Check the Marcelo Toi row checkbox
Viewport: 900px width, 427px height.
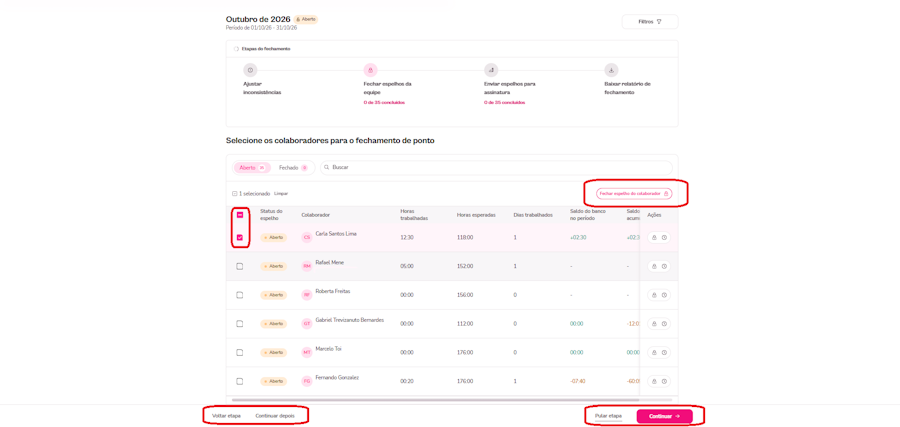click(x=240, y=352)
